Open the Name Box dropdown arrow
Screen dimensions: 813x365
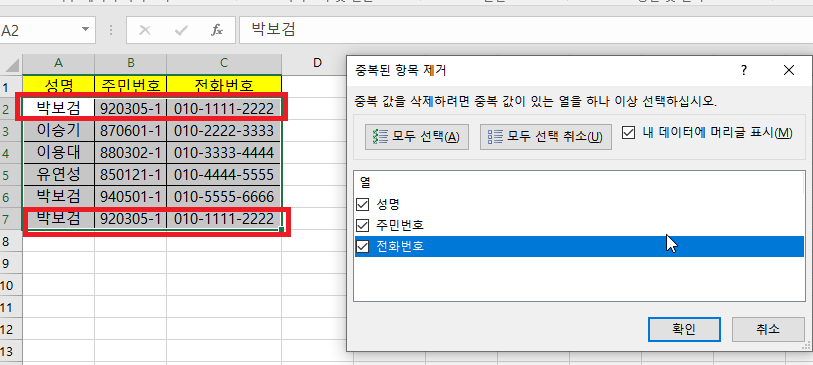point(86,30)
